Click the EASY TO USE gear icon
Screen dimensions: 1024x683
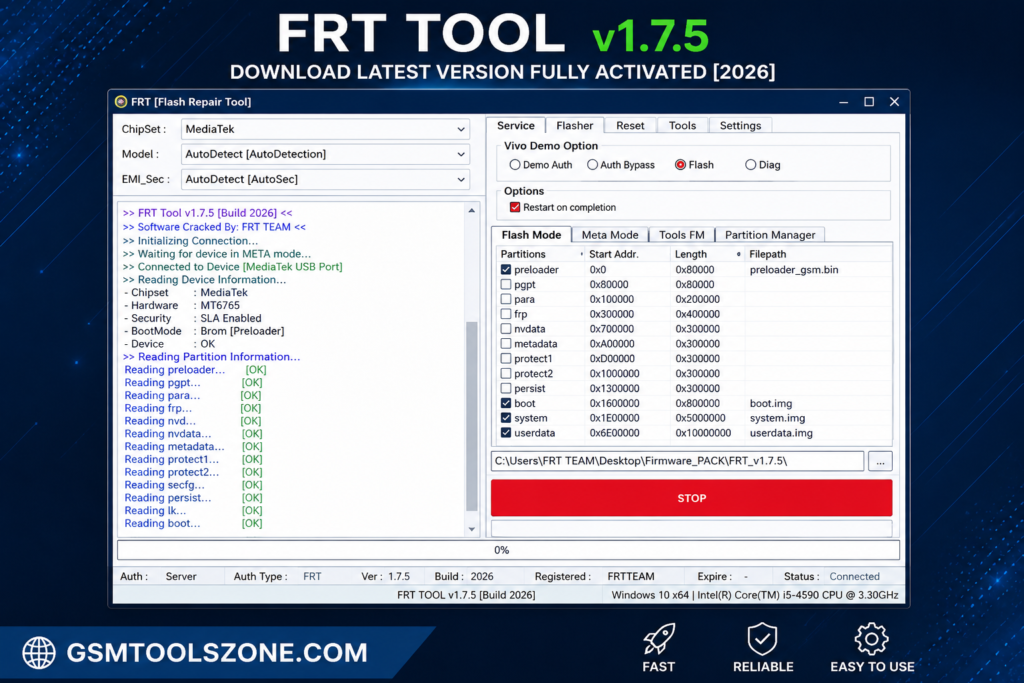point(872,639)
